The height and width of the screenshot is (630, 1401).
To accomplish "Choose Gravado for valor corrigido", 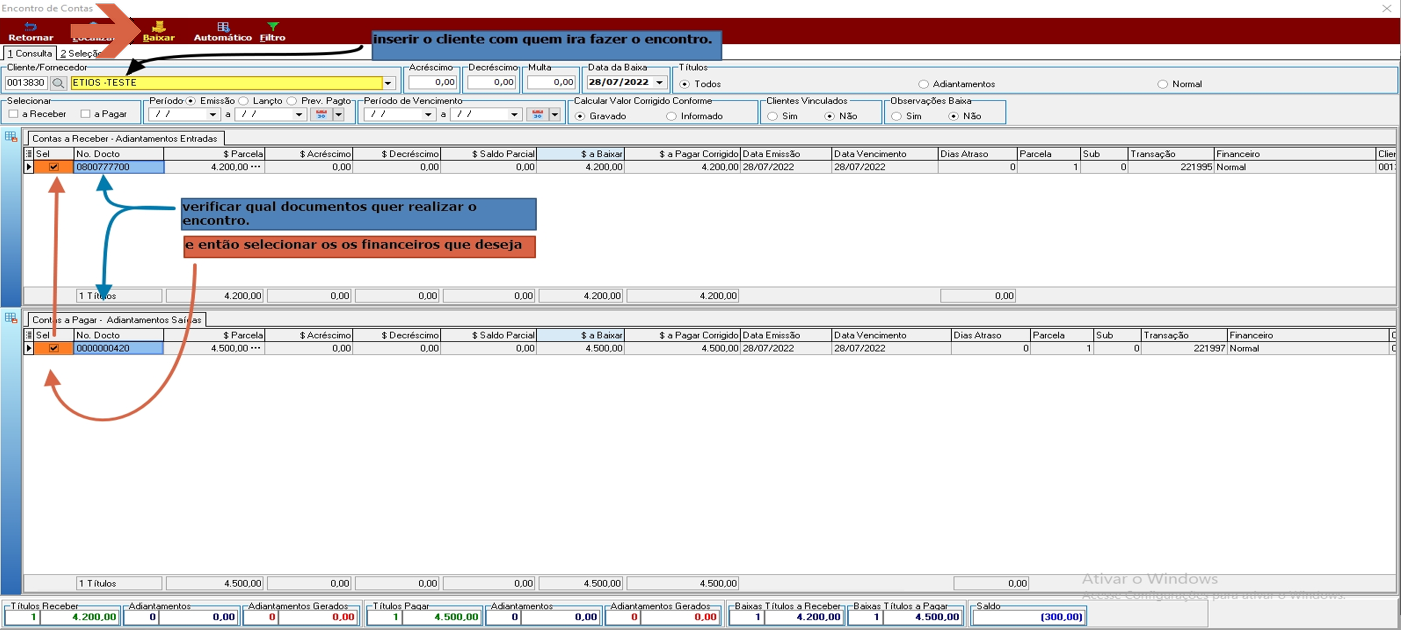I will (580, 116).
